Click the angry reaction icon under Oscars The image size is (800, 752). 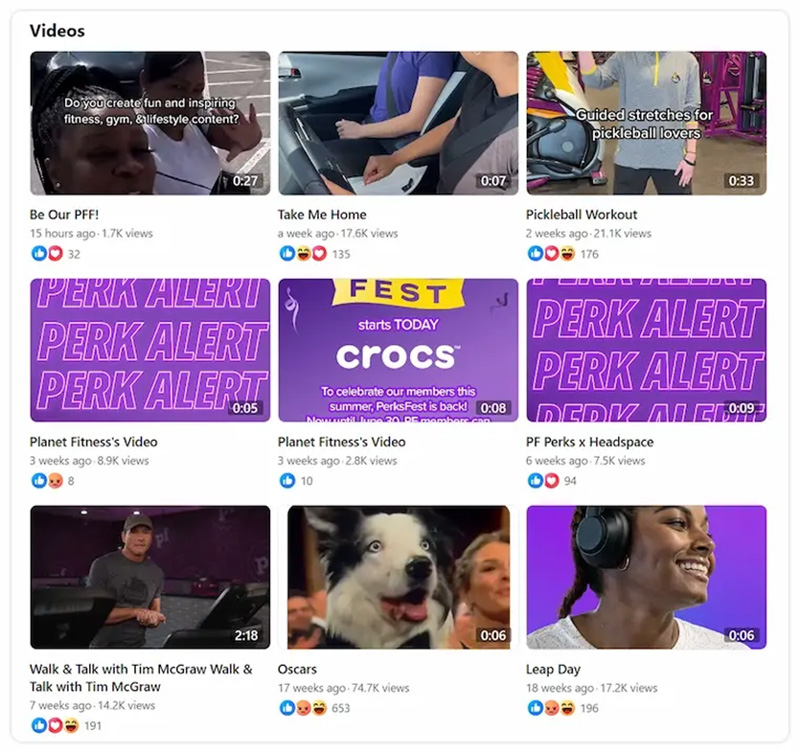[304, 708]
